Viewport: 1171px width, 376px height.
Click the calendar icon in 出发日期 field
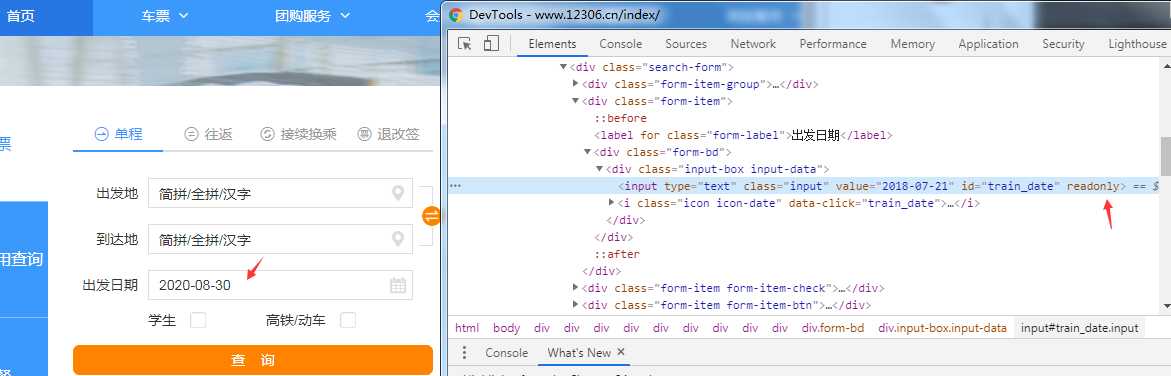[398, 285]
